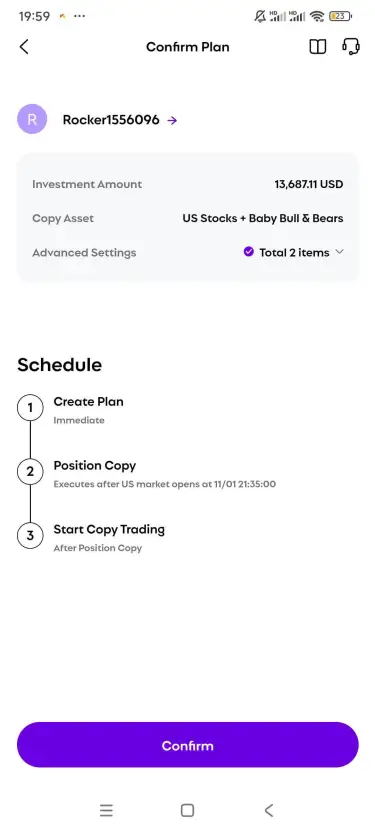
Task: Tap the Investment Amount value 13,687.11 USD
Action: click(x=309, y=185)
